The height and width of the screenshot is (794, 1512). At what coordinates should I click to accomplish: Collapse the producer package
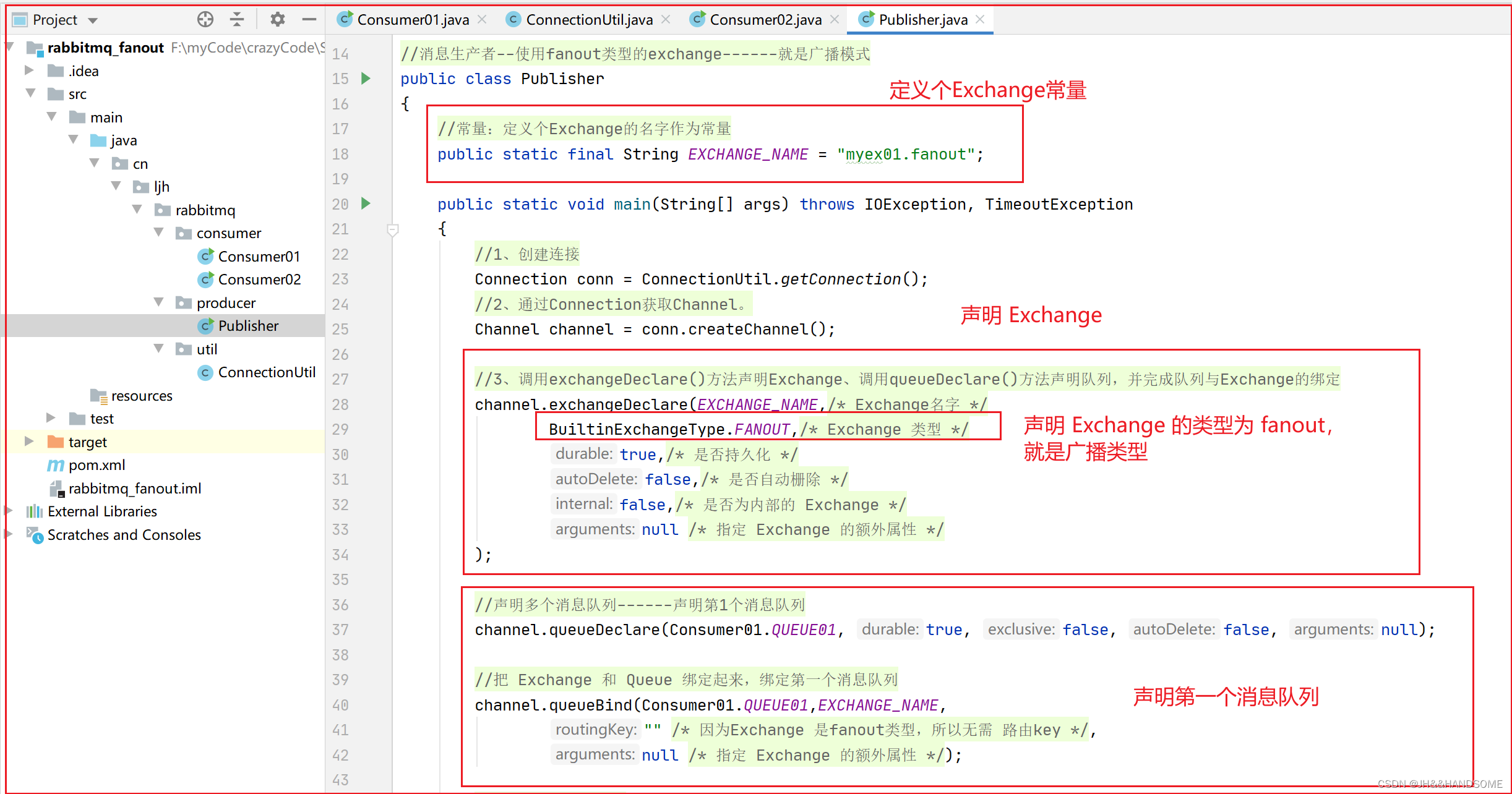[x=159, y=302]
